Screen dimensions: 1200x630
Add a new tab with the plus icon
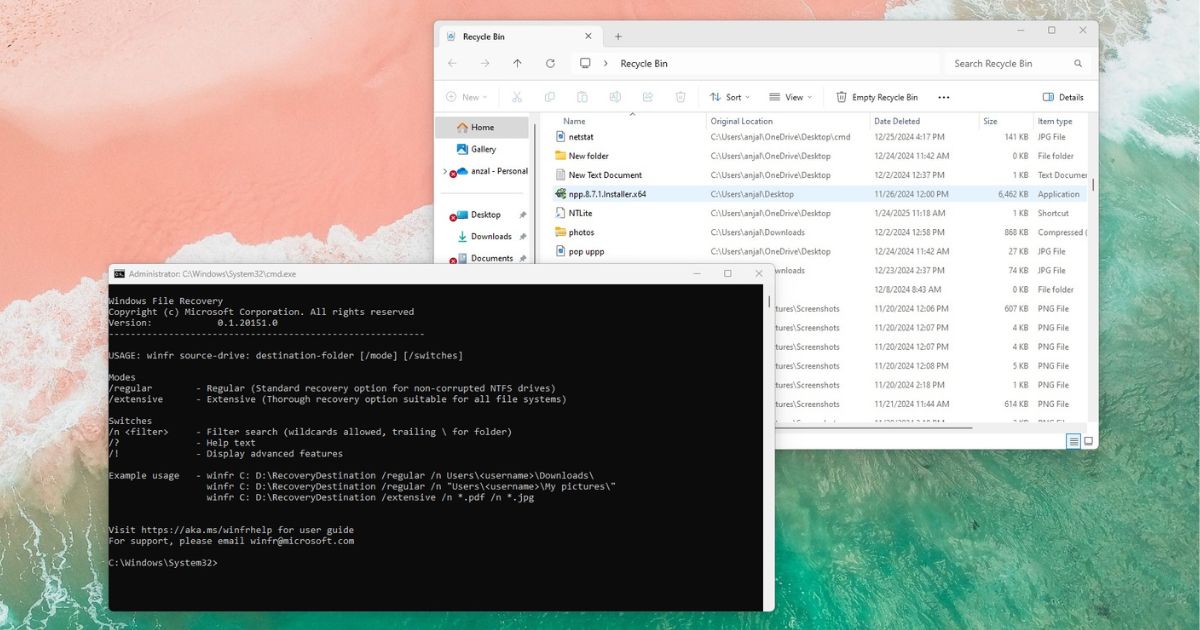(x=618, y=36)
